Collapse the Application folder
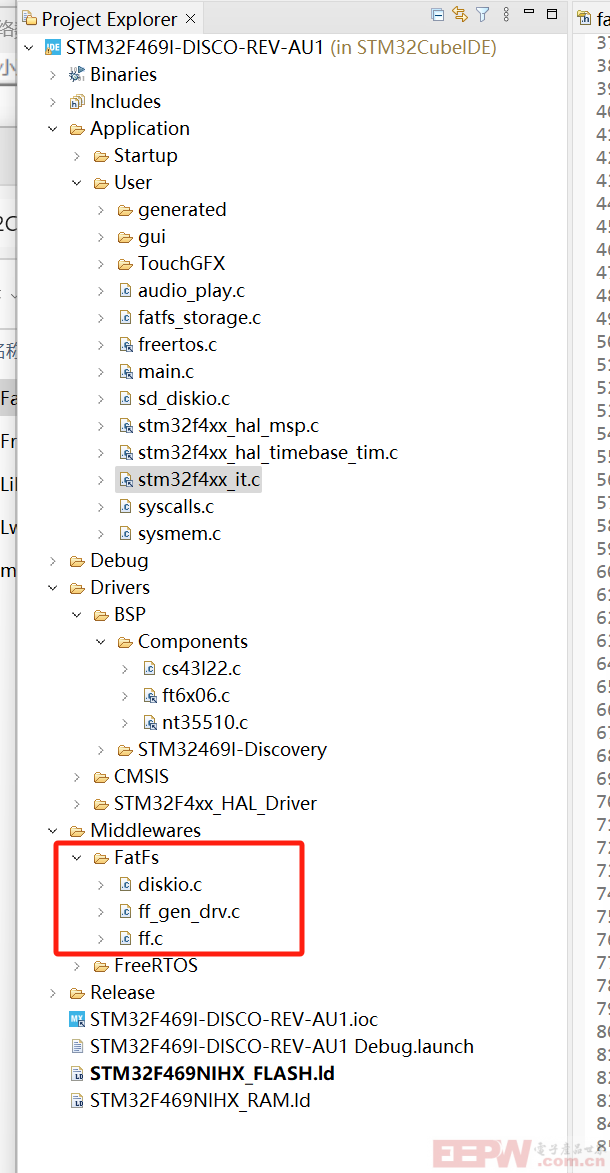610x1173 pixels. (52, 129)
